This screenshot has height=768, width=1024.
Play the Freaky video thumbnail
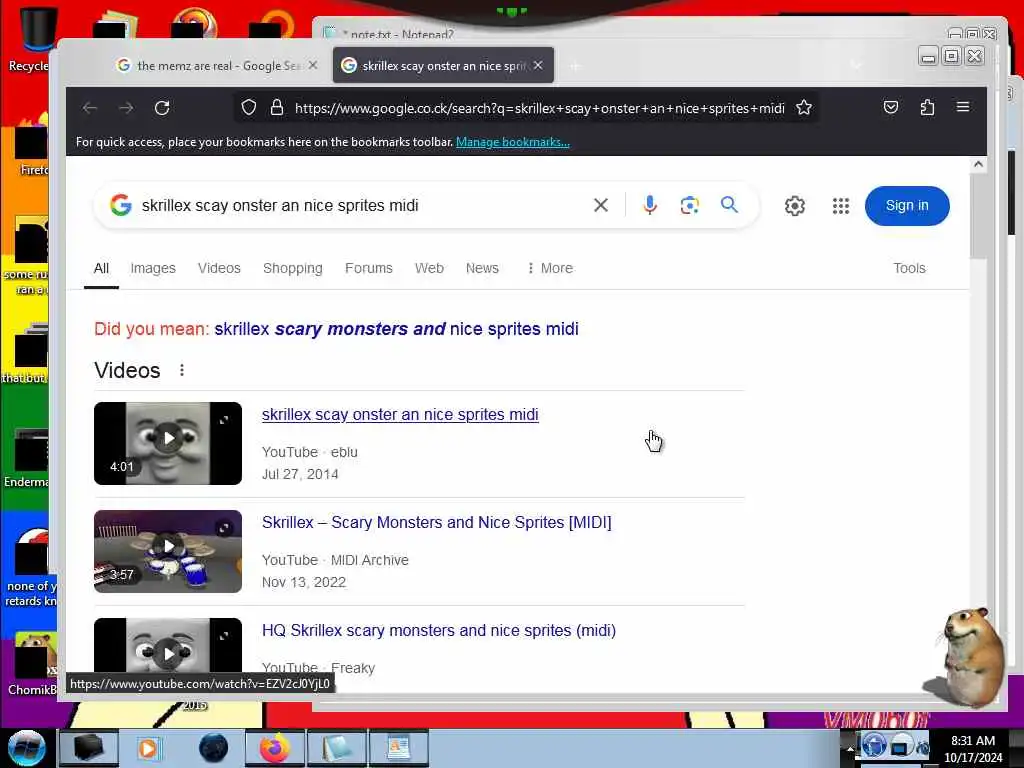pyautogui.click(x=168, y=645)
